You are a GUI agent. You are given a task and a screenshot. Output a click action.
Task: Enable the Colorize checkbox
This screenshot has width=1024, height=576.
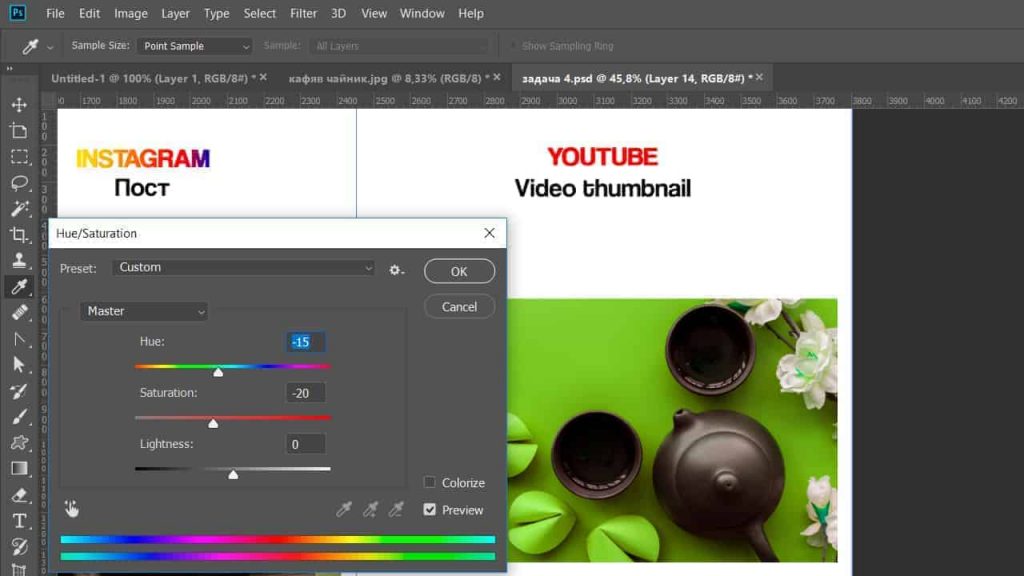click(x=429, y=483)
